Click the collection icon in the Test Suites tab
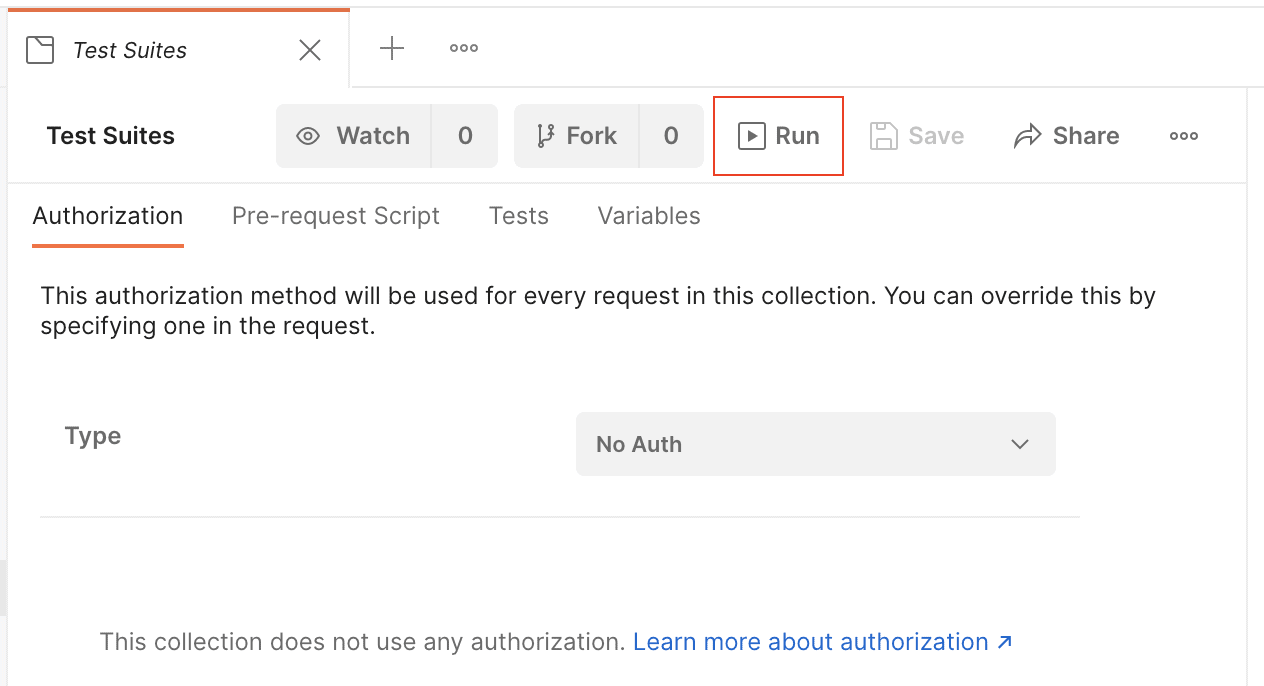1264x686 pixels. pyautogui.click(x=40, y=50)
